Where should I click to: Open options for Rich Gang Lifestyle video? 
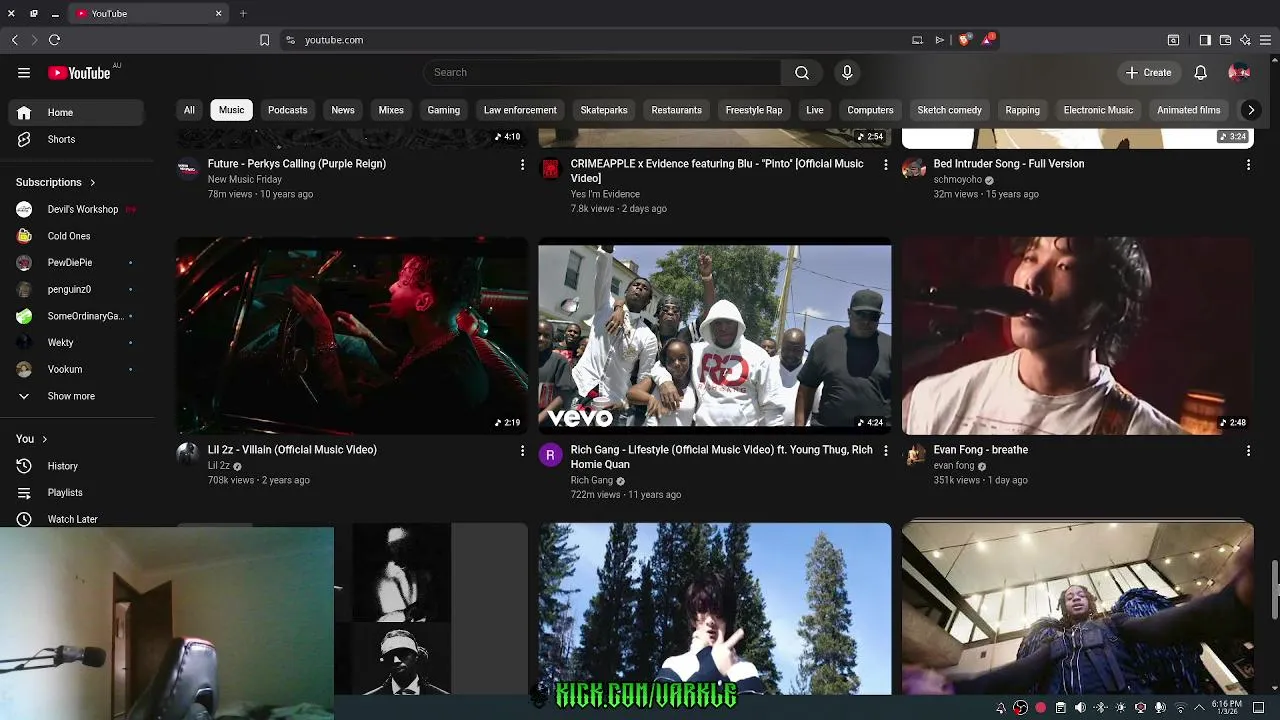885,451
